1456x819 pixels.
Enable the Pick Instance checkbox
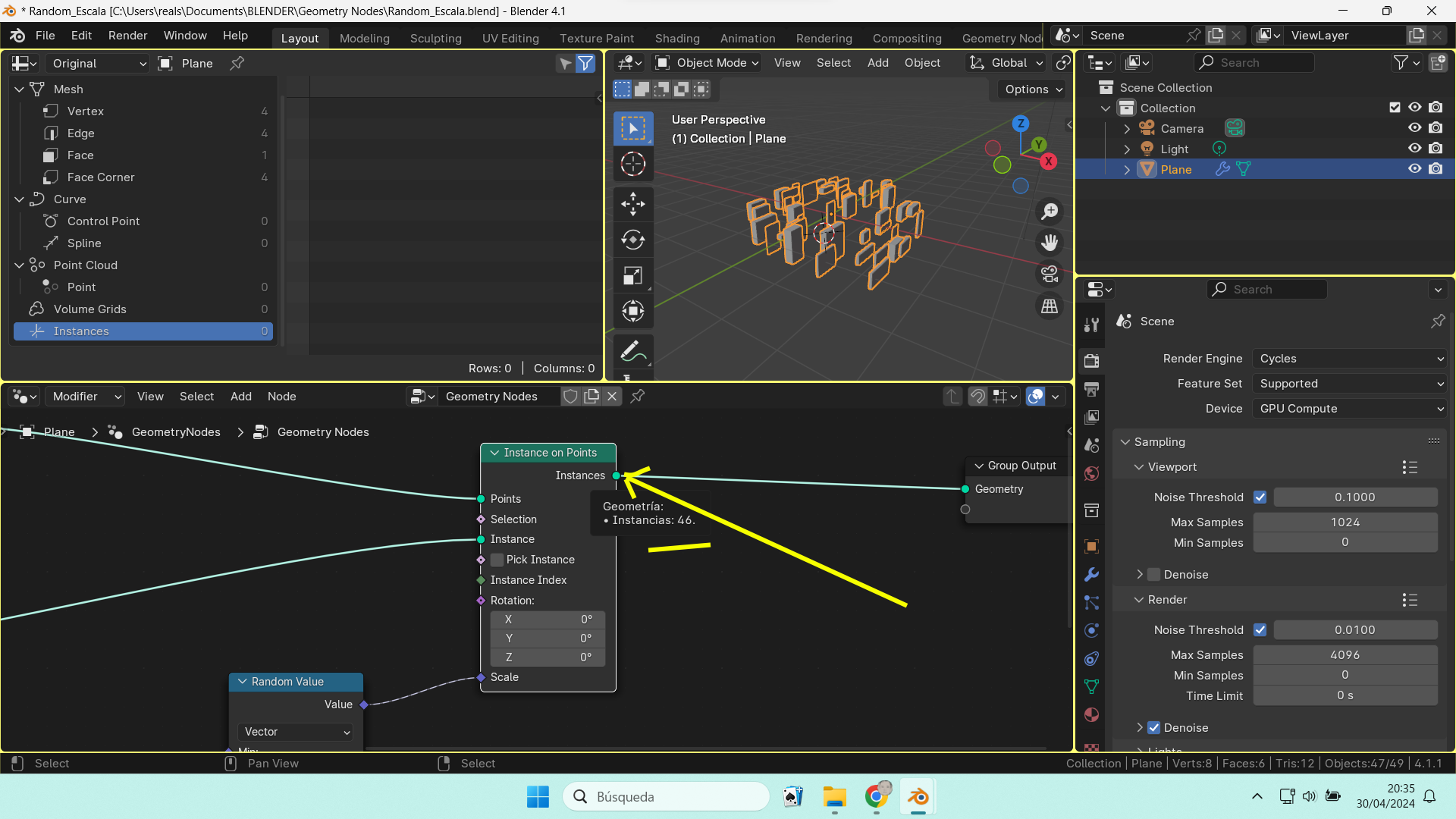497,560
